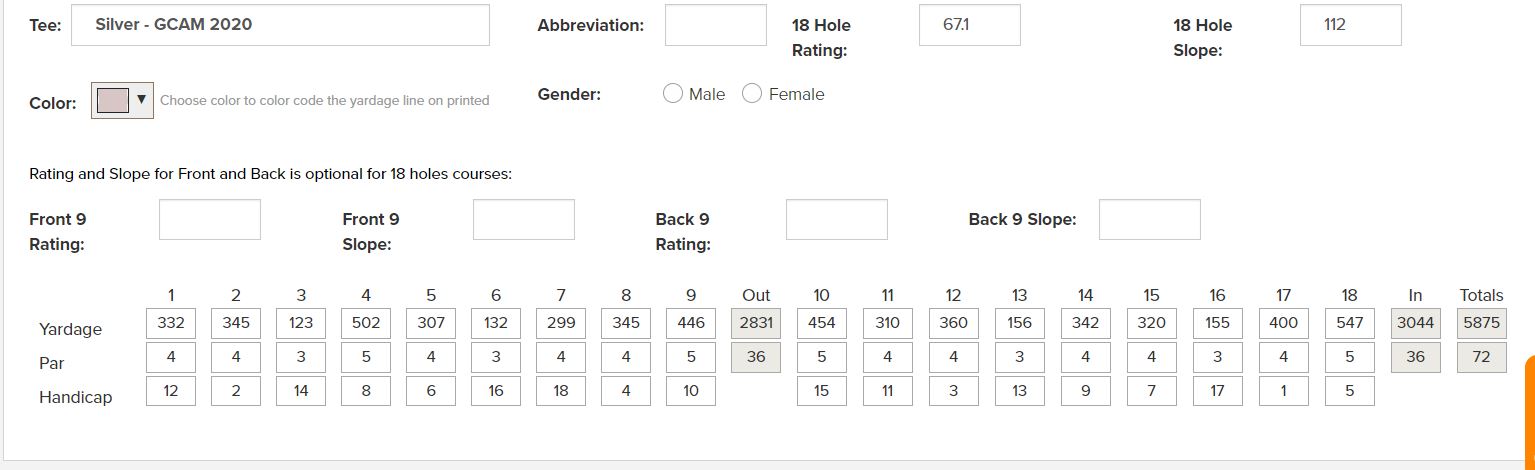Click hole 18 yardage field
Screen dimensions: 1535x470
pyautogui.click(x=1349, y=323)
